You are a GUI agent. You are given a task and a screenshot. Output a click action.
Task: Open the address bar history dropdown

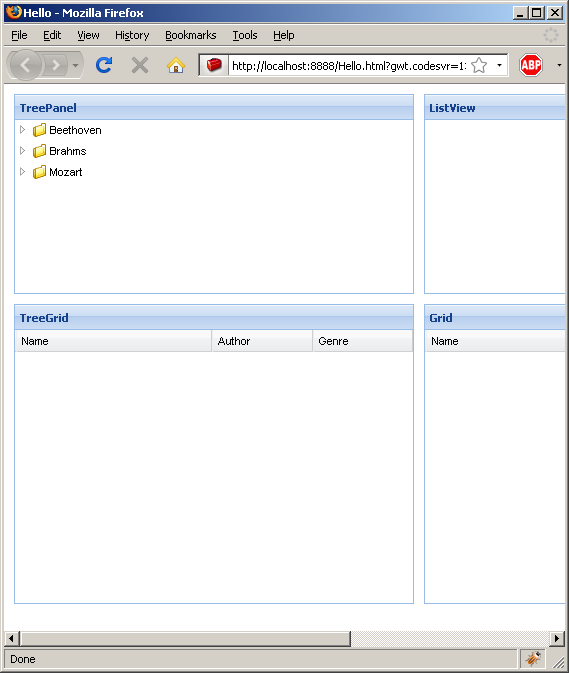click(499, 65)
